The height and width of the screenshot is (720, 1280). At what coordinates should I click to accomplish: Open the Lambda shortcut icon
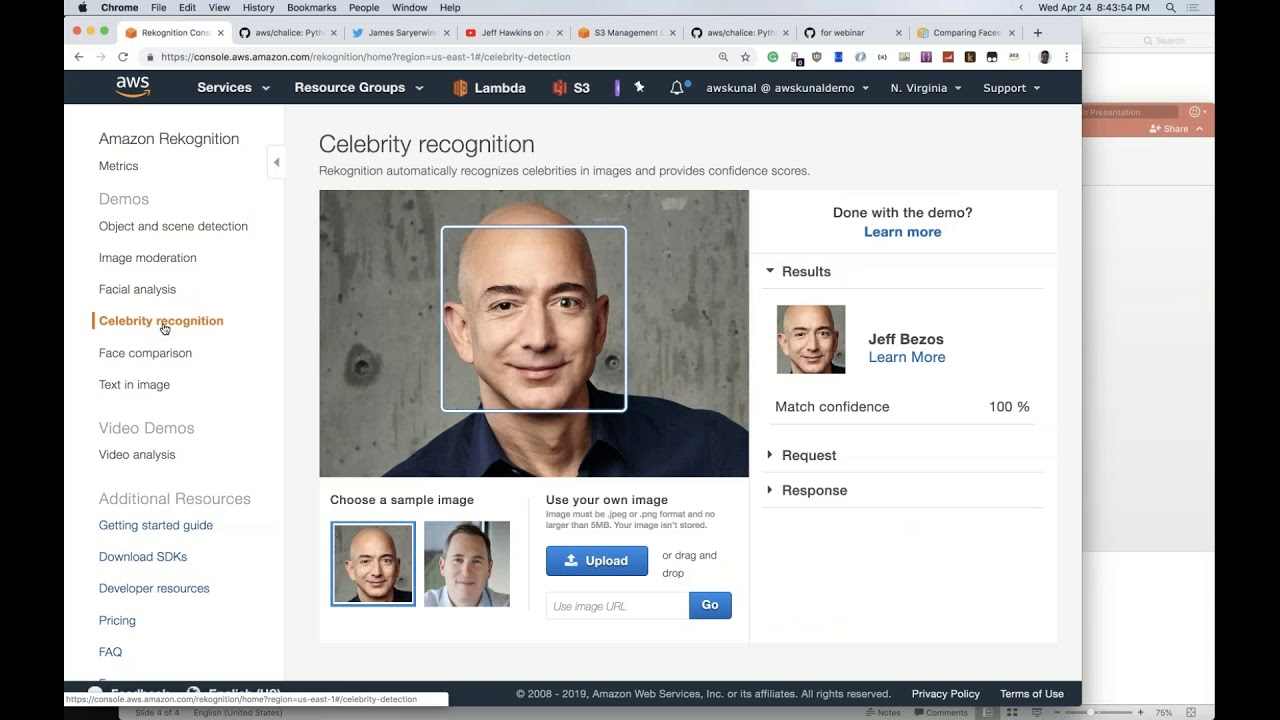(x=460, y=88)
